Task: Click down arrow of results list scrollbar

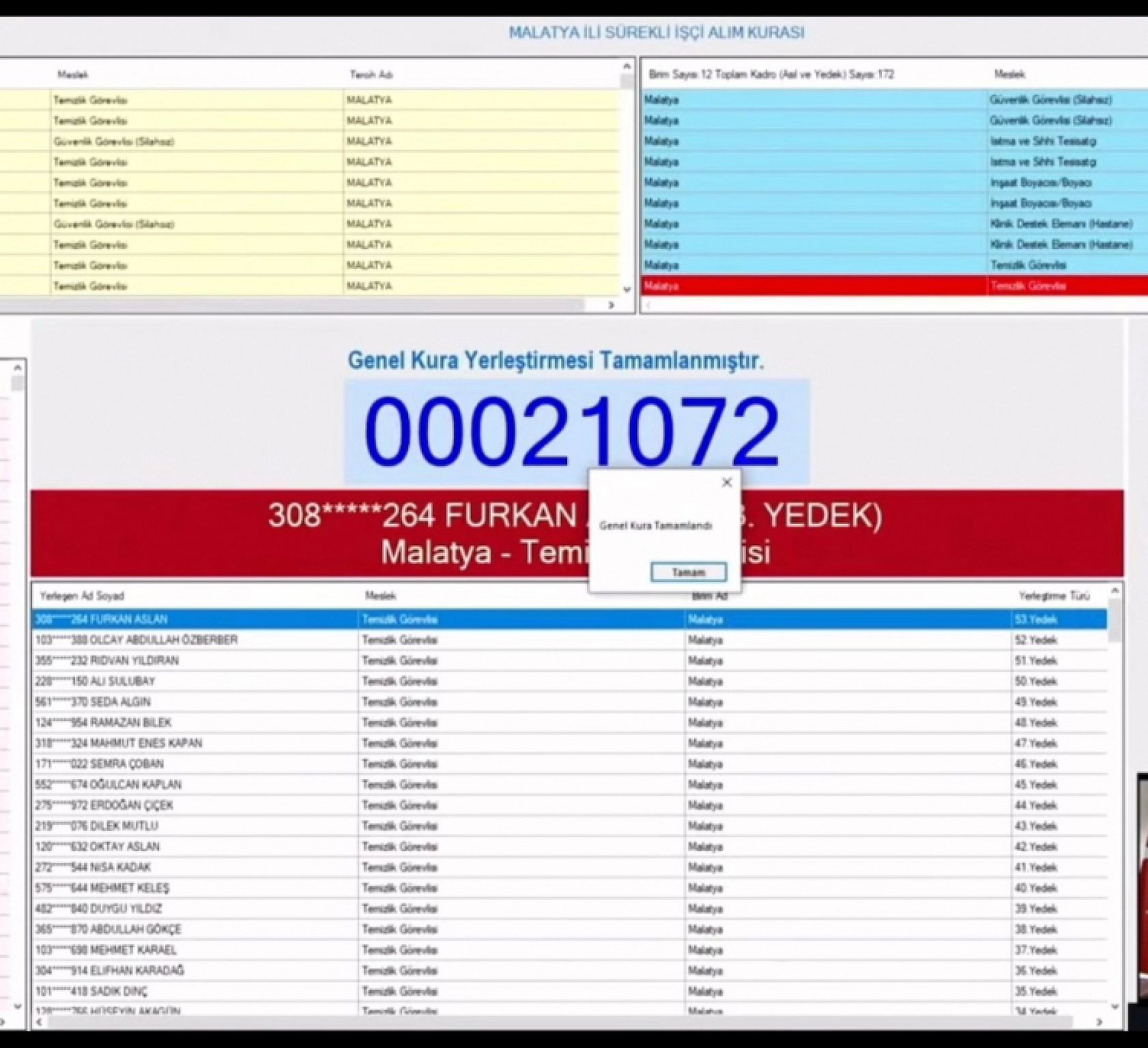Action: 1115,1006
